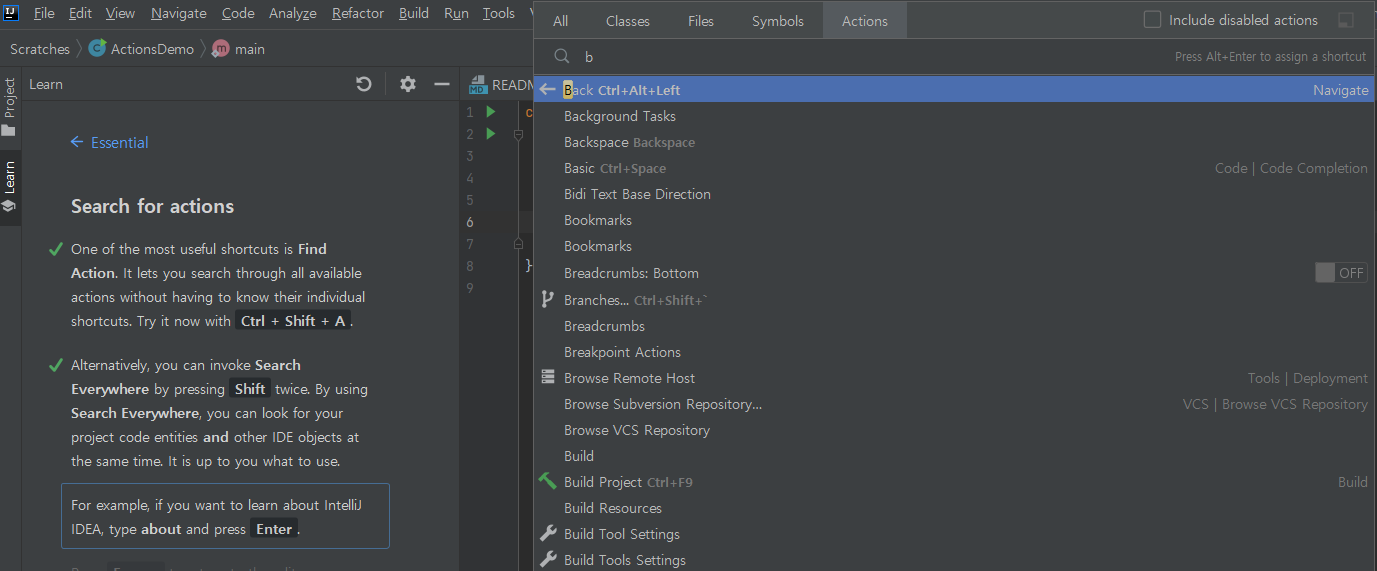Click the Build Project hammer icon
The height and width of the screenshot is (571, 1377).
(547, 481)
